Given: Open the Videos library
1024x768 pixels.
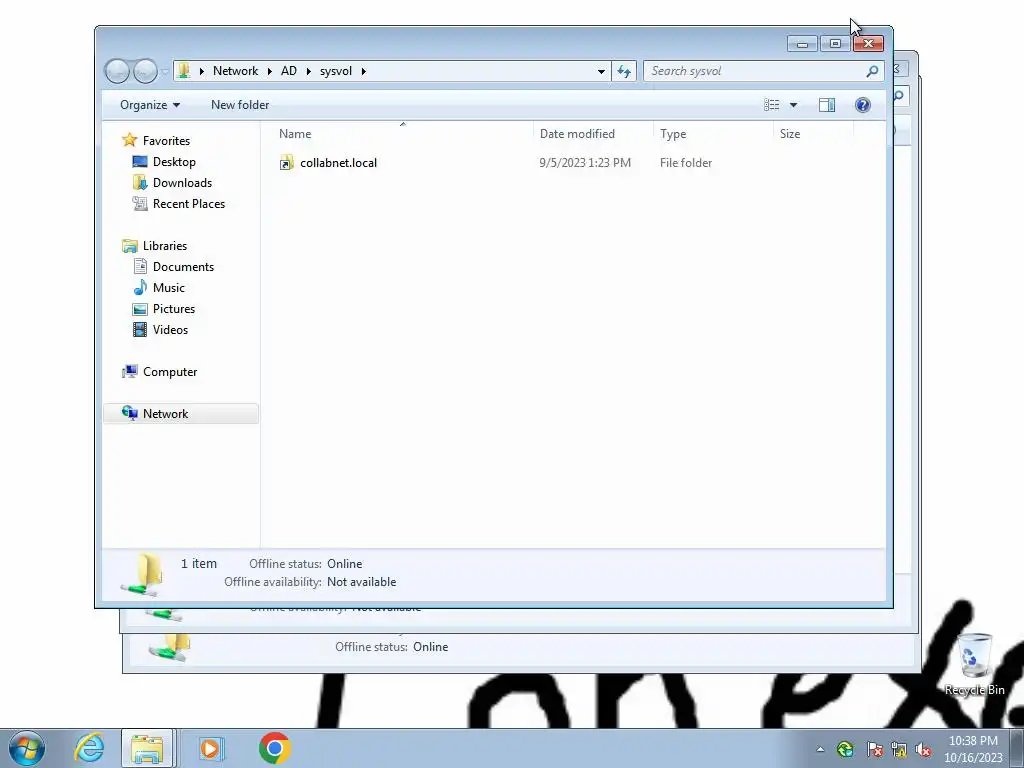Looking at the screenshot, I should (170, 329).
